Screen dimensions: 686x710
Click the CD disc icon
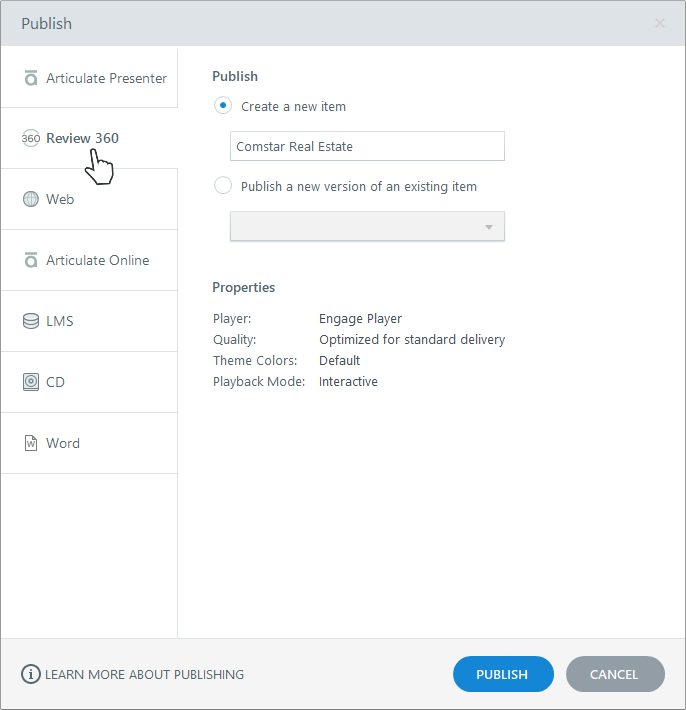(31, 382)
